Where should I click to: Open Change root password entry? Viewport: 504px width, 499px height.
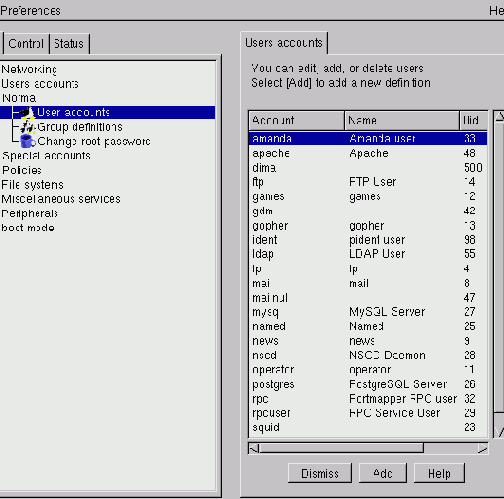pos(94,141)
